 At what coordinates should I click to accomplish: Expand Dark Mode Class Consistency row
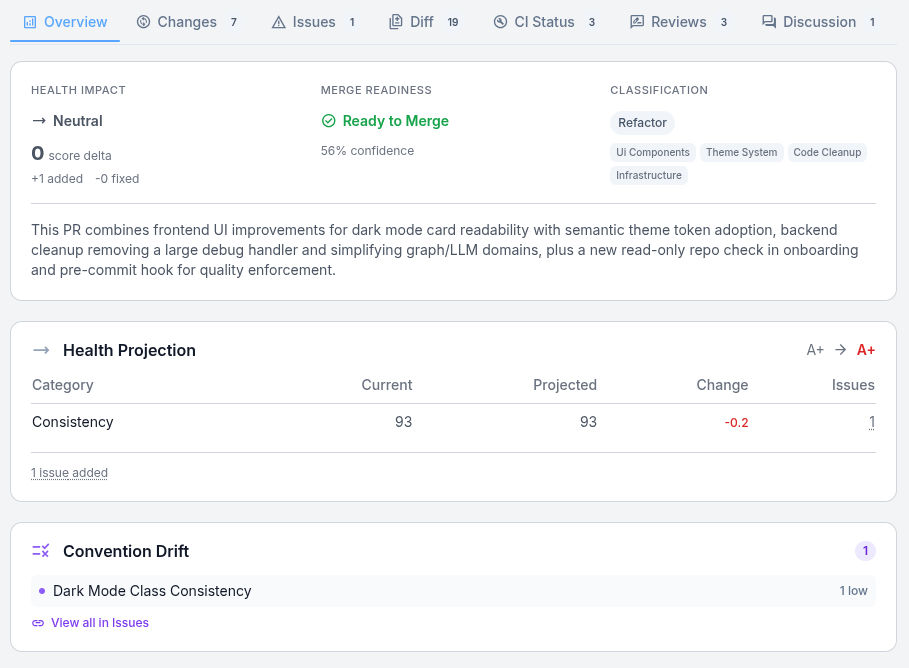point(152,591)
